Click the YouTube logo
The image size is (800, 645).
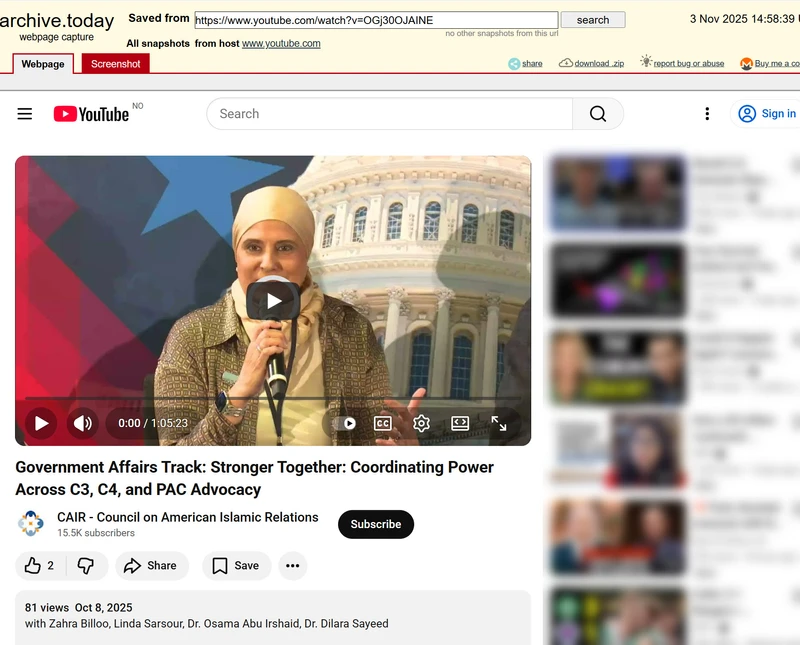click(91, 114)
